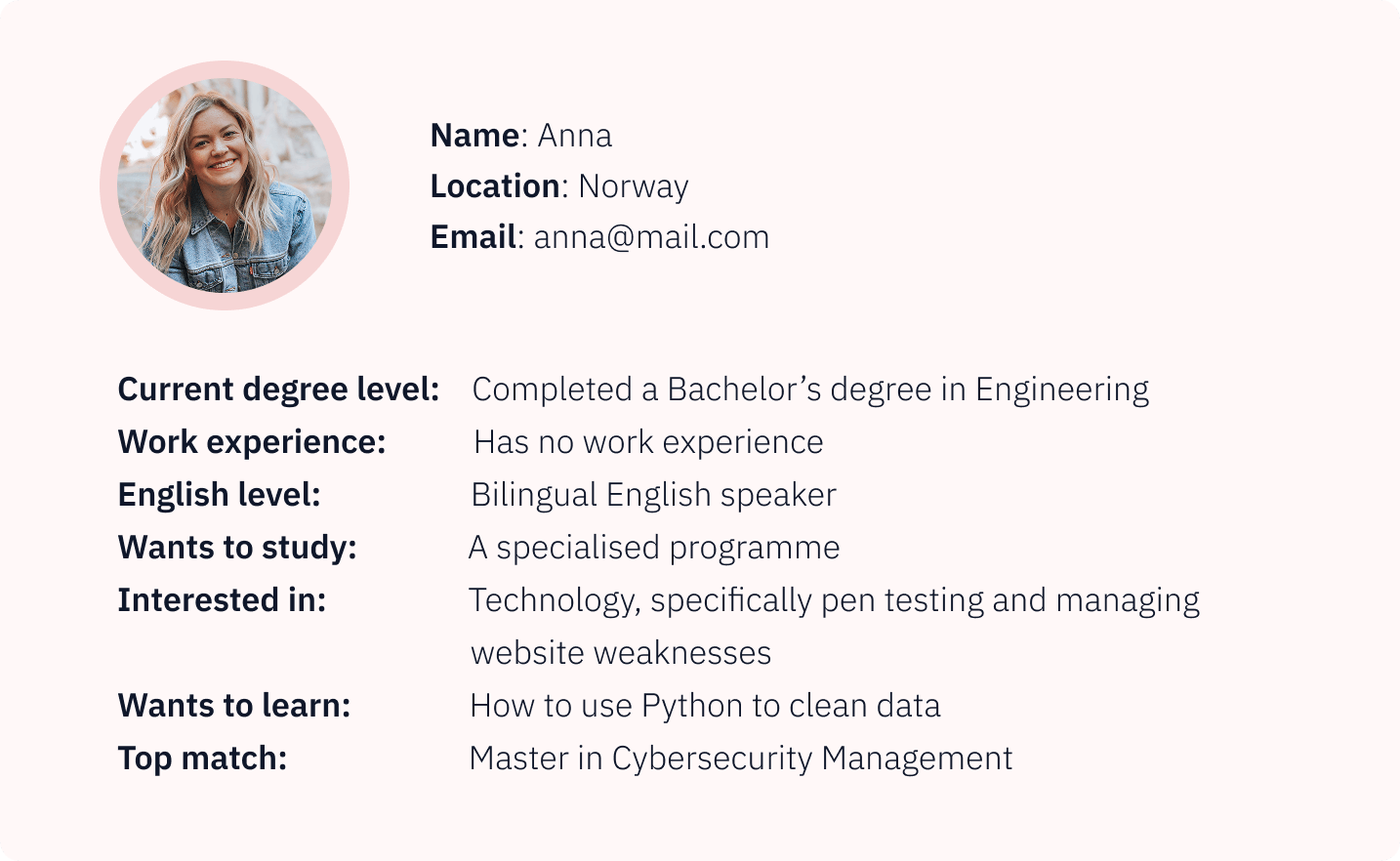Click the bold Email label
The width and height of the screenshot is (1400, 861).
pos(474,237)
